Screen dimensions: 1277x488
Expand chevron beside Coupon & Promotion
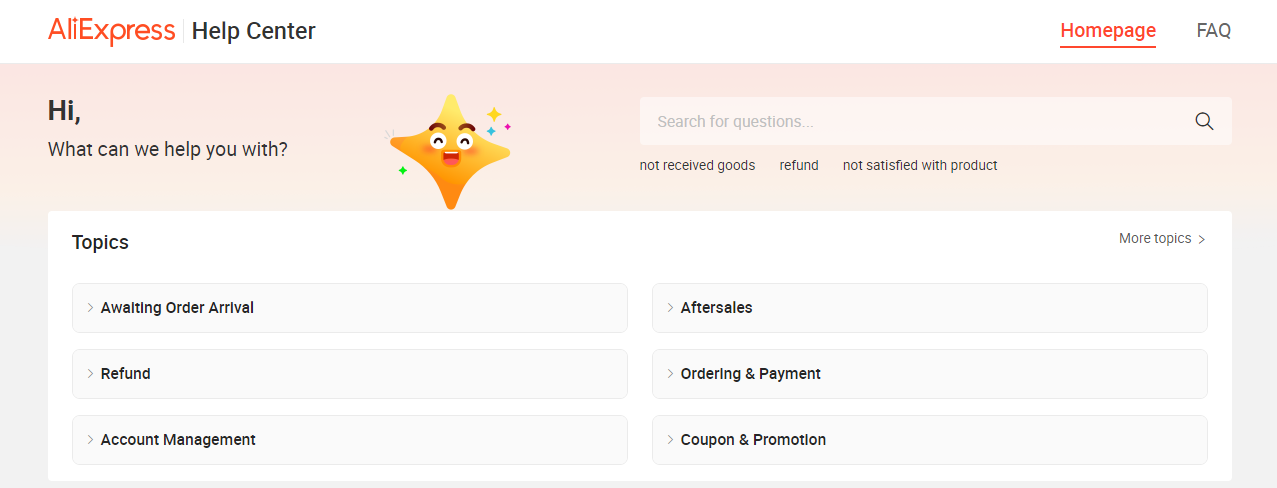671,440
